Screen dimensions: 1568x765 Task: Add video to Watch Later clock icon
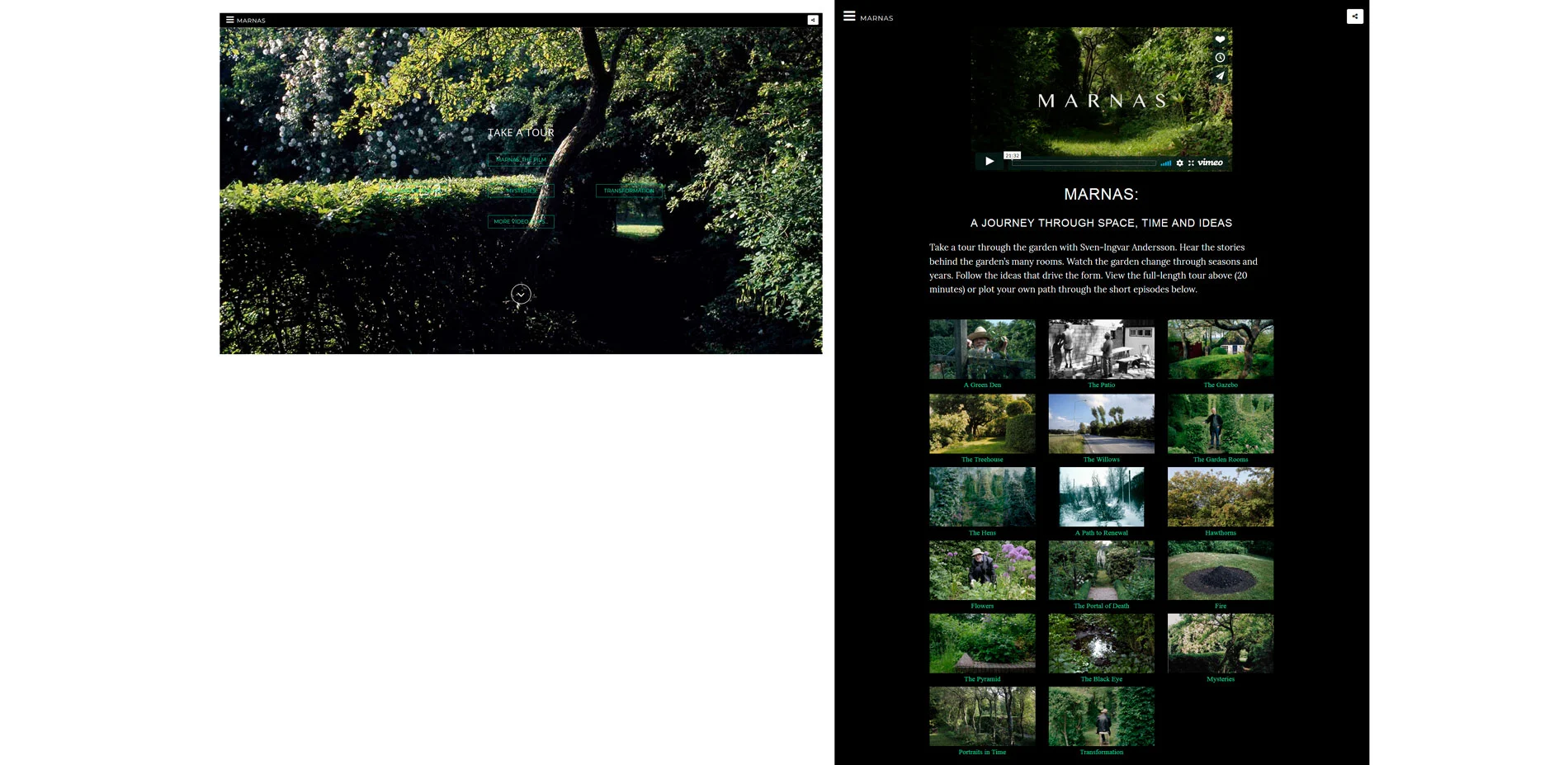point(1220,58)
